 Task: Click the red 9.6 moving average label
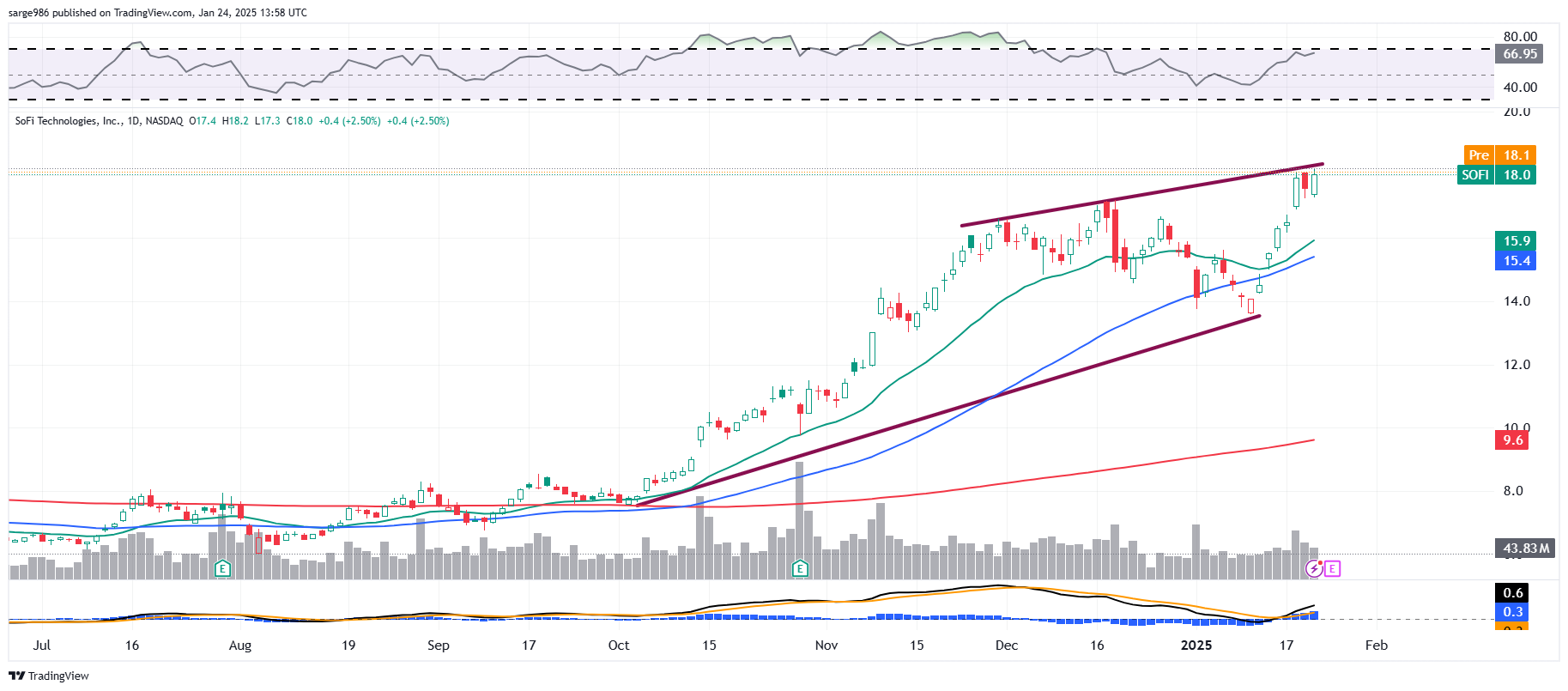[x=1512, y=440]
